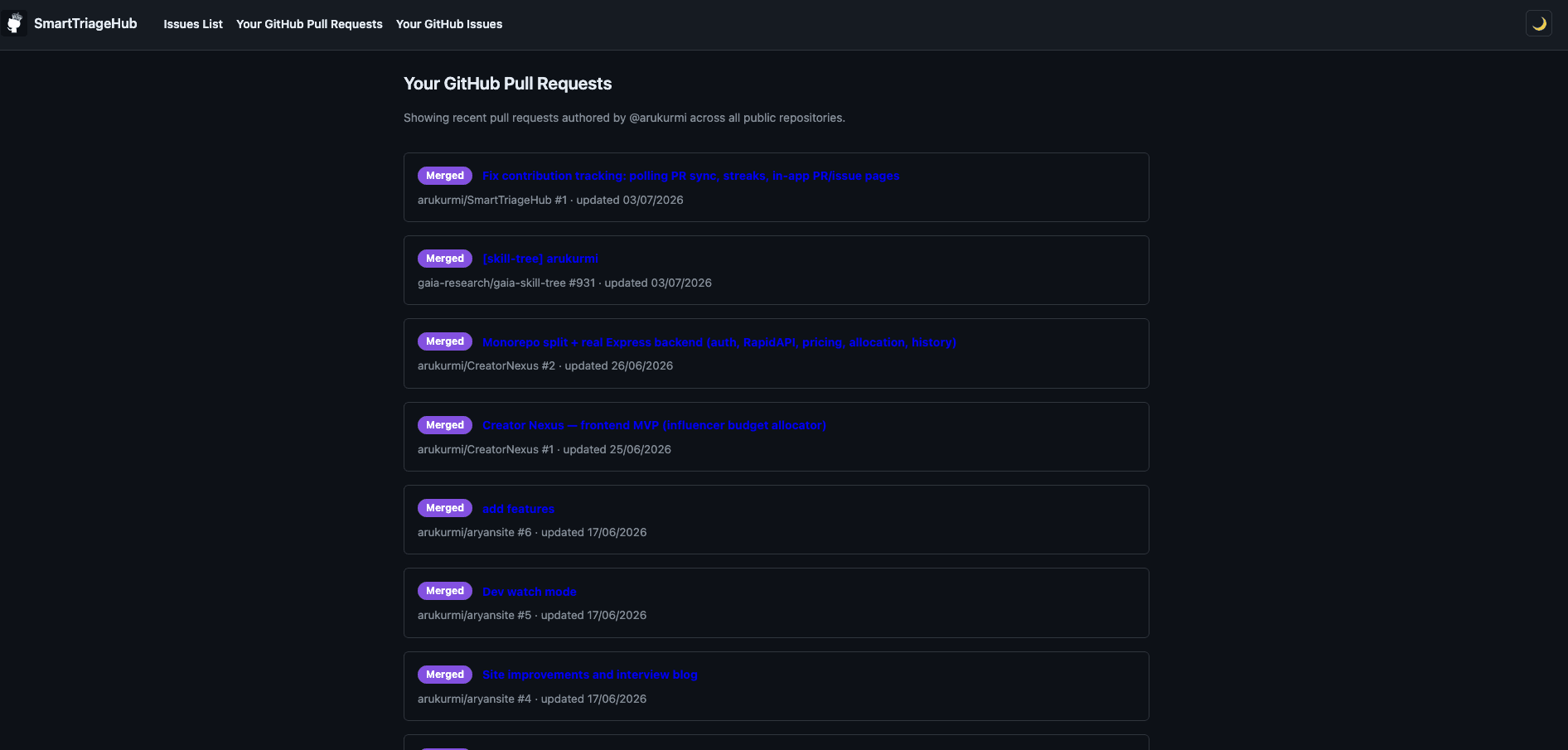Click Merged badge on Dev watch mode PR
Screen dimensions: 1568x750
[445, 591]
